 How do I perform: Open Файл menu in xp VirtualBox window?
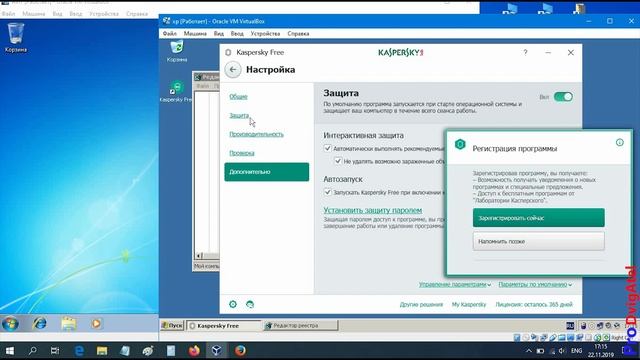point(169,33)
